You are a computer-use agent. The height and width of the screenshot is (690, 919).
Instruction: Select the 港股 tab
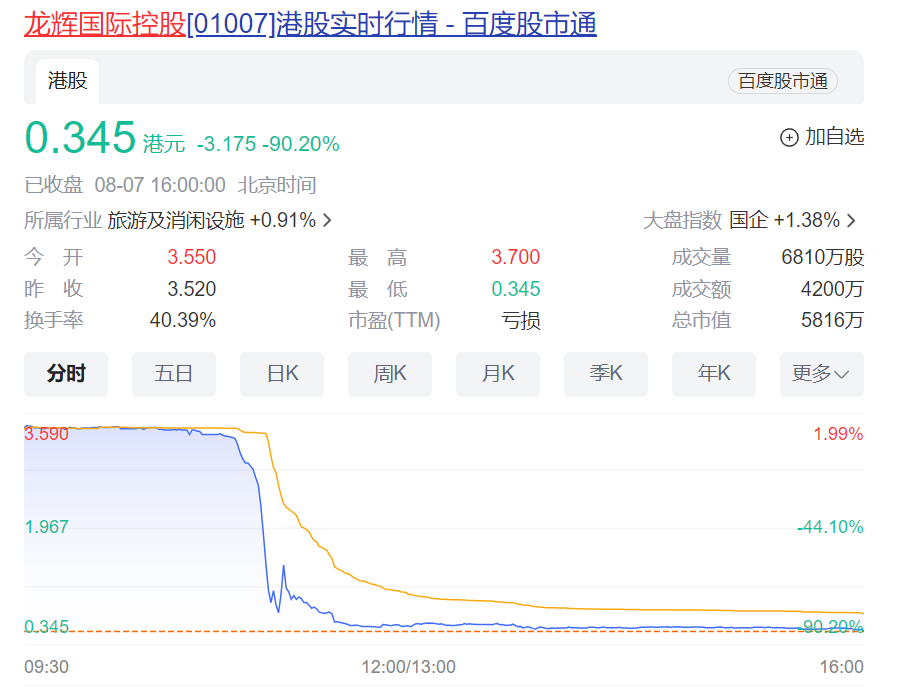[x=67, y=81]
